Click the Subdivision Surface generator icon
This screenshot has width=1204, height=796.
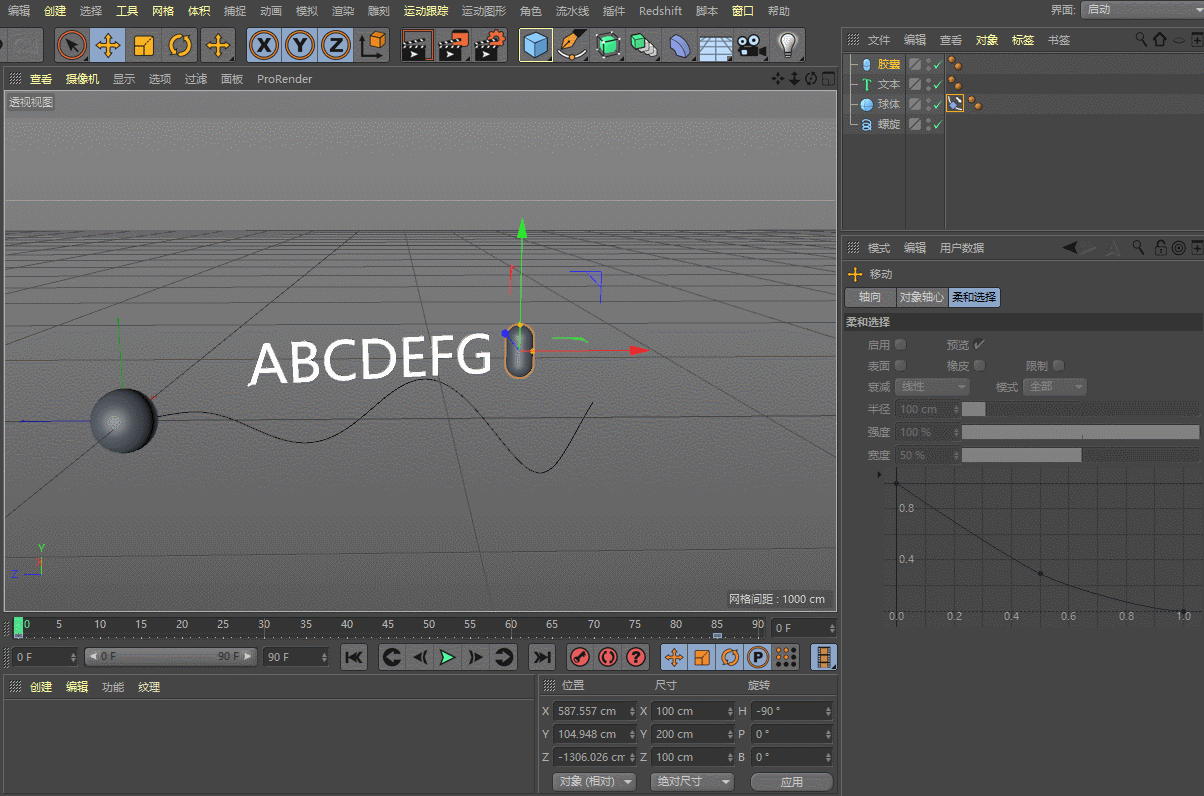[607, 46]
